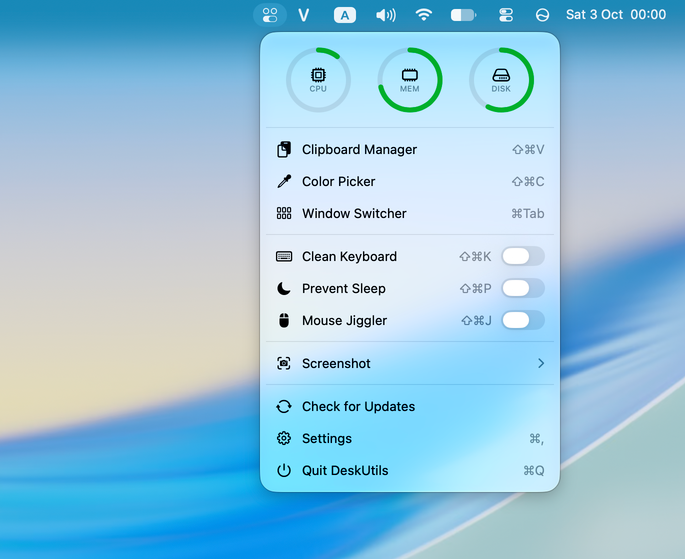Image resolution: width=685 pixels, height=559 pixels.
Task: Click the ⇧⌘C shortcut label
Action: tap(528, 182)
